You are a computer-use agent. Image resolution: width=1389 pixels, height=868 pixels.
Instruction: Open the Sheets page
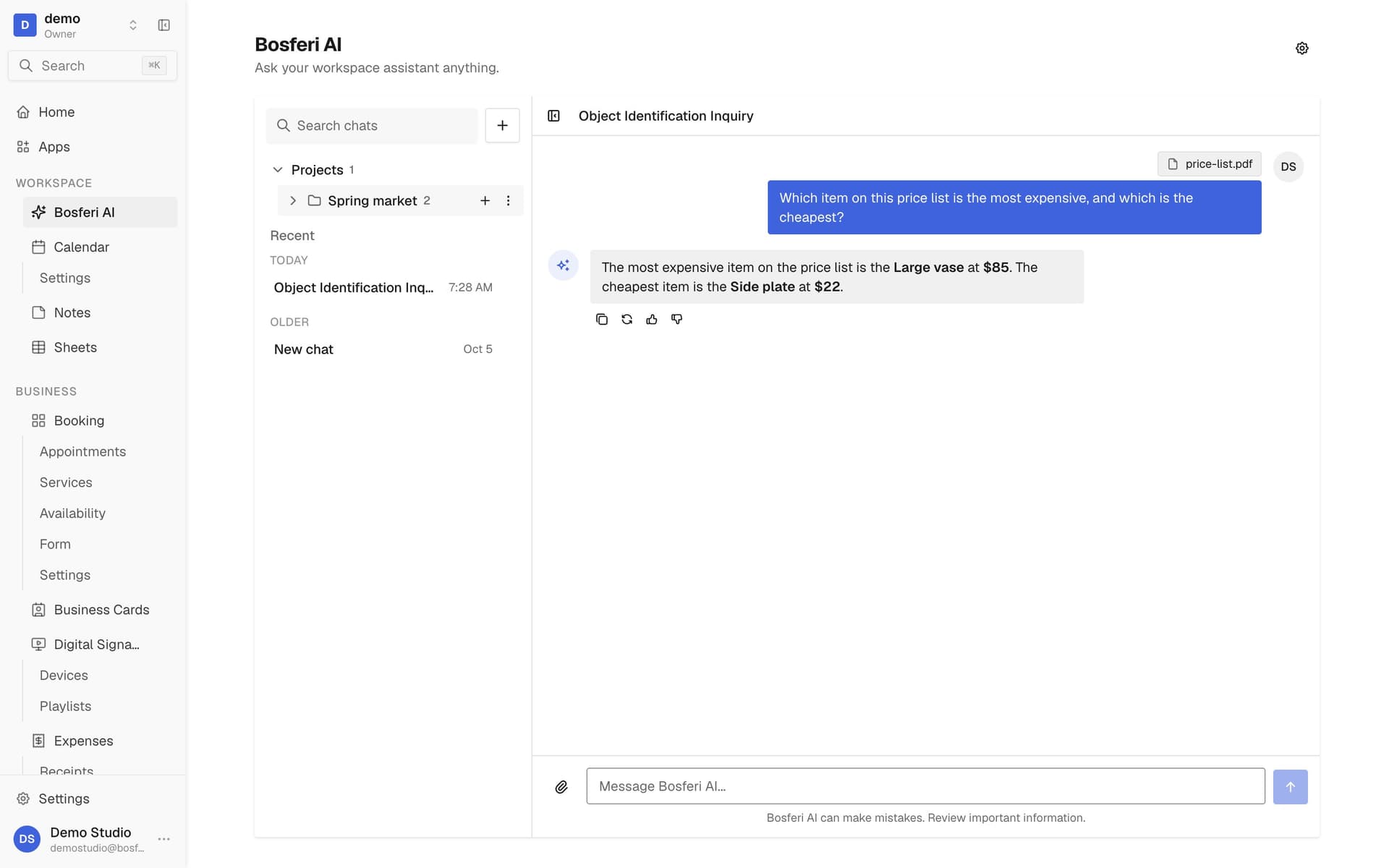click(100, 348)
